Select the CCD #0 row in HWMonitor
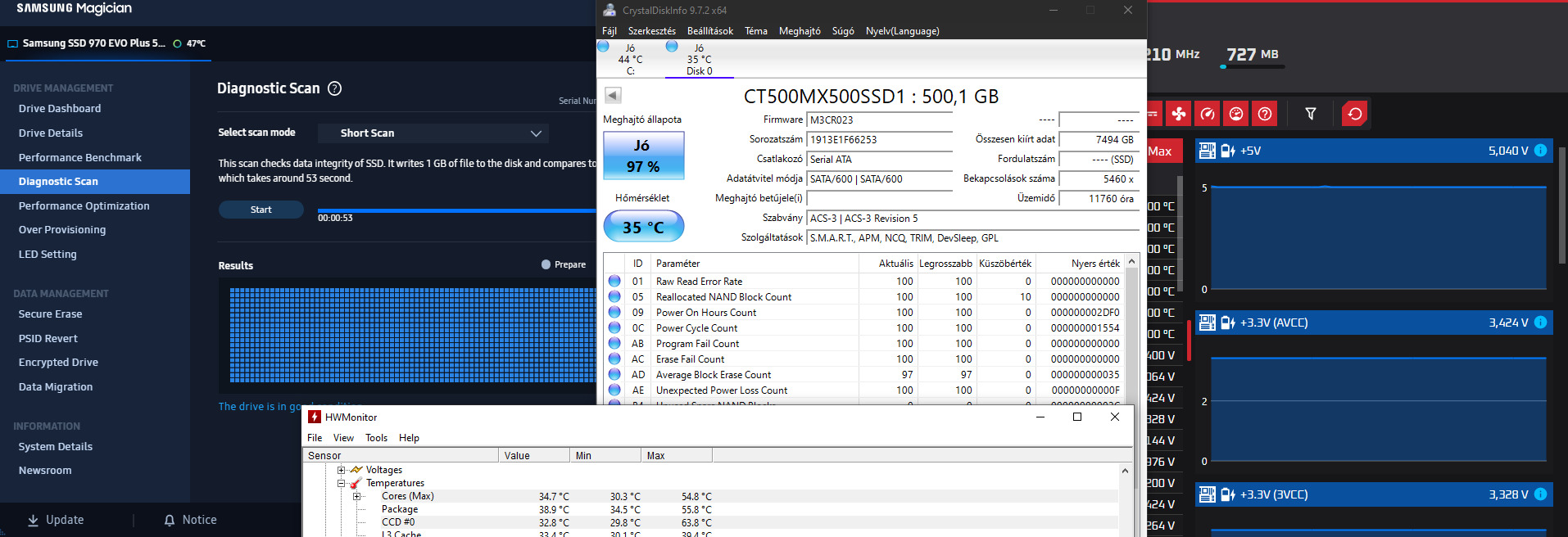The height and width of the screenshot is (537, 1568). coord(711,522)
